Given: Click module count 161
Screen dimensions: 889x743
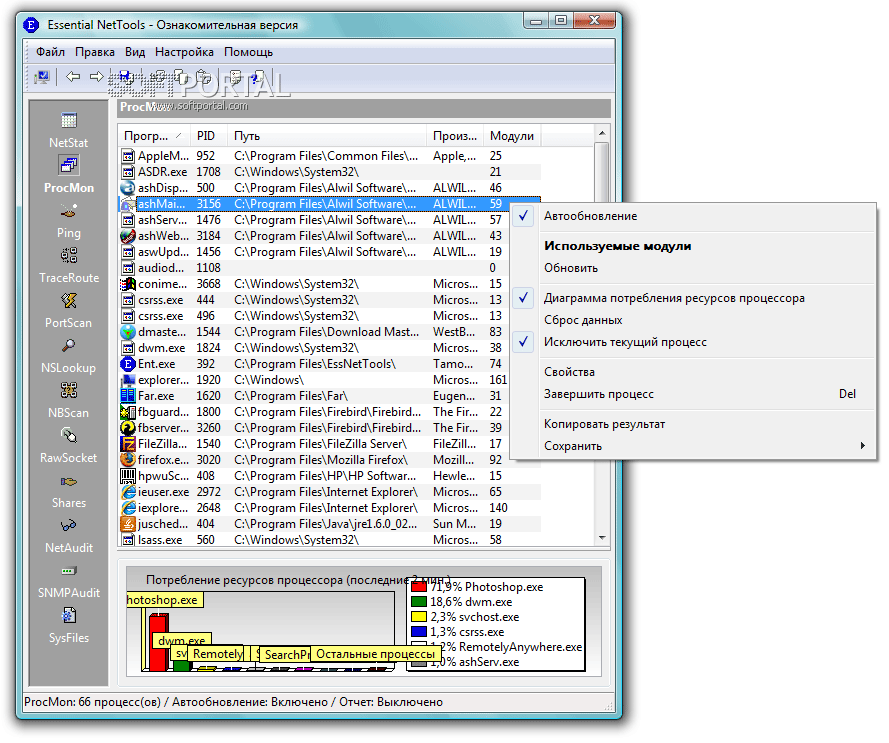Looking at the screenshot, I should pyautogui.click(x=498, y=380).
